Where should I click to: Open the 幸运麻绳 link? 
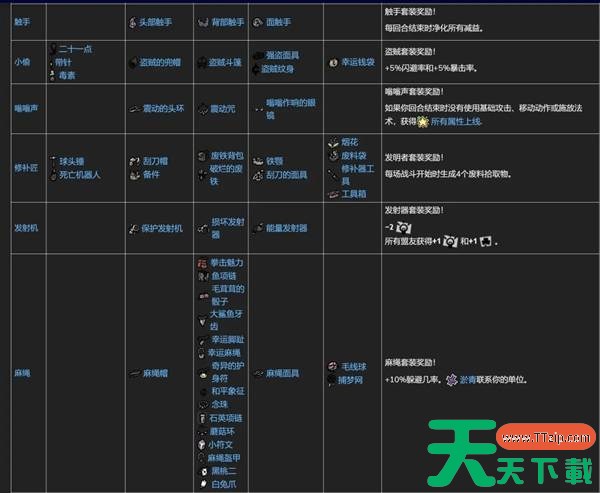click(224, 353)
